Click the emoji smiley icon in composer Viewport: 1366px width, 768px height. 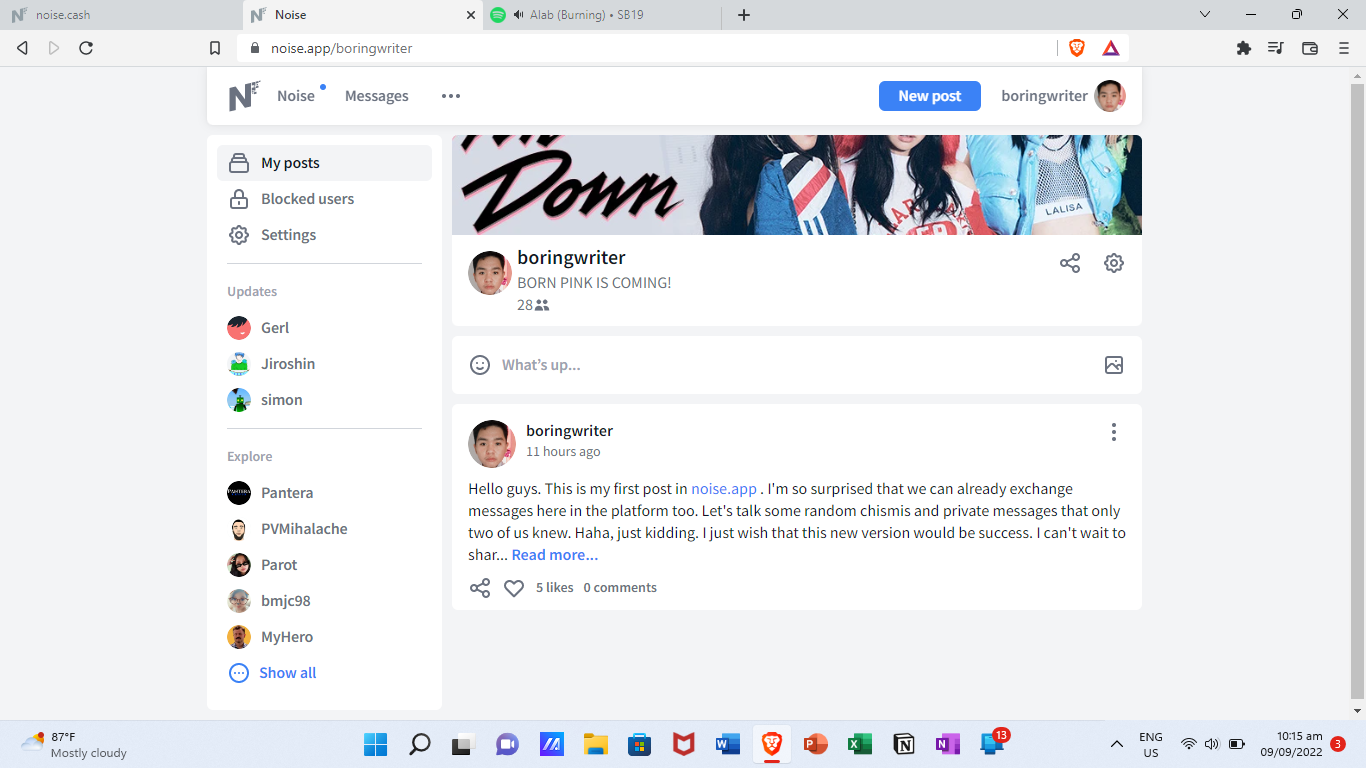coord(480,365)
